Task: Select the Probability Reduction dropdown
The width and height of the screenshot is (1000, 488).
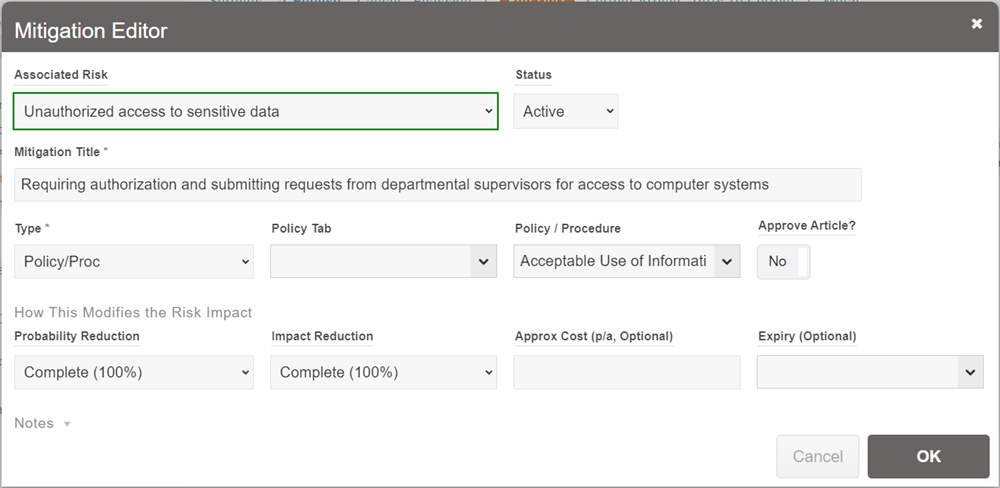Action: 134,373
